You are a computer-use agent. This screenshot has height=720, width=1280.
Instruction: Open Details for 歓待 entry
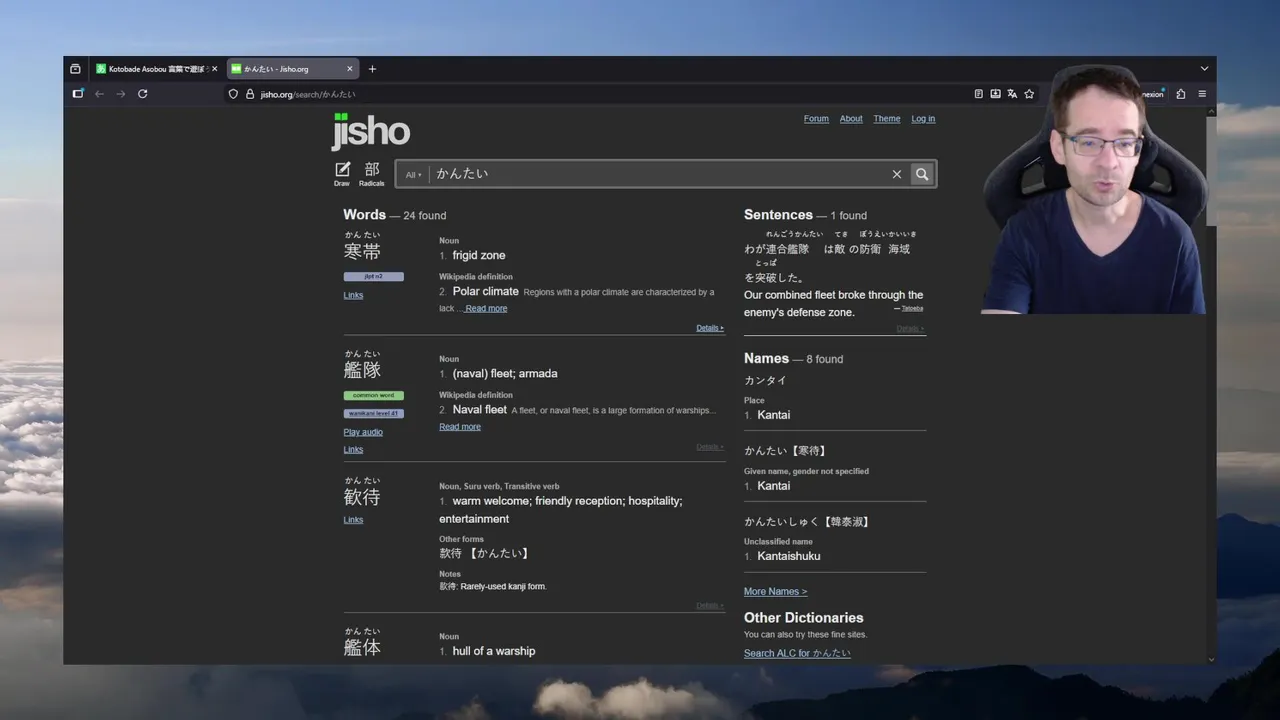(710, 606)
